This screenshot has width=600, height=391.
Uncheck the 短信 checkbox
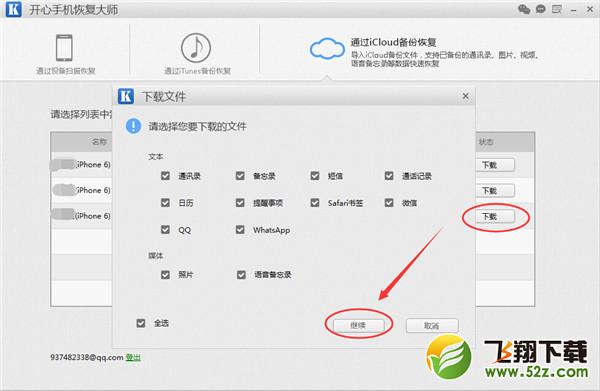point(315,176)
